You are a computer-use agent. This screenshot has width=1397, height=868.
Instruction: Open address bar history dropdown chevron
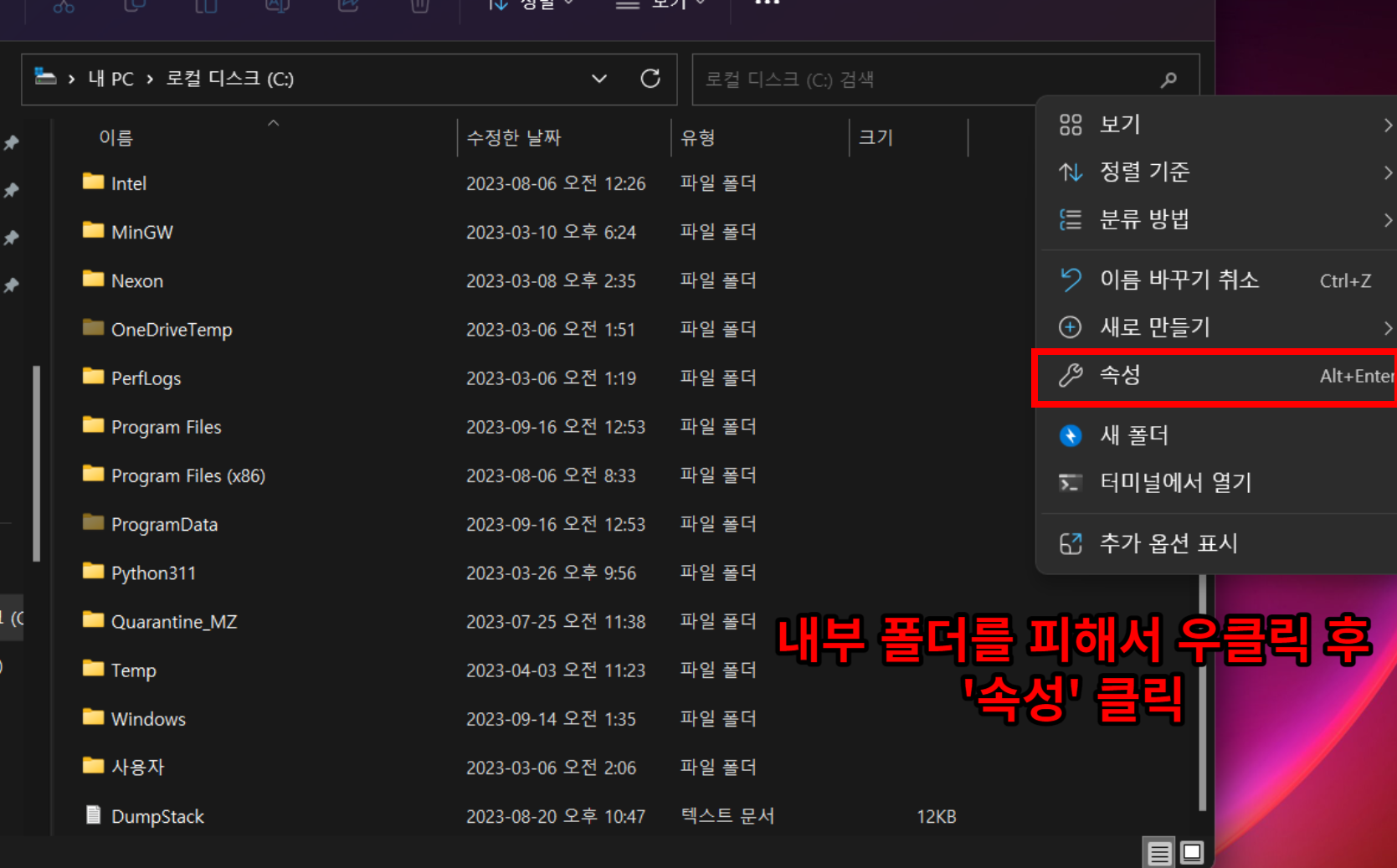coord(599,79)
